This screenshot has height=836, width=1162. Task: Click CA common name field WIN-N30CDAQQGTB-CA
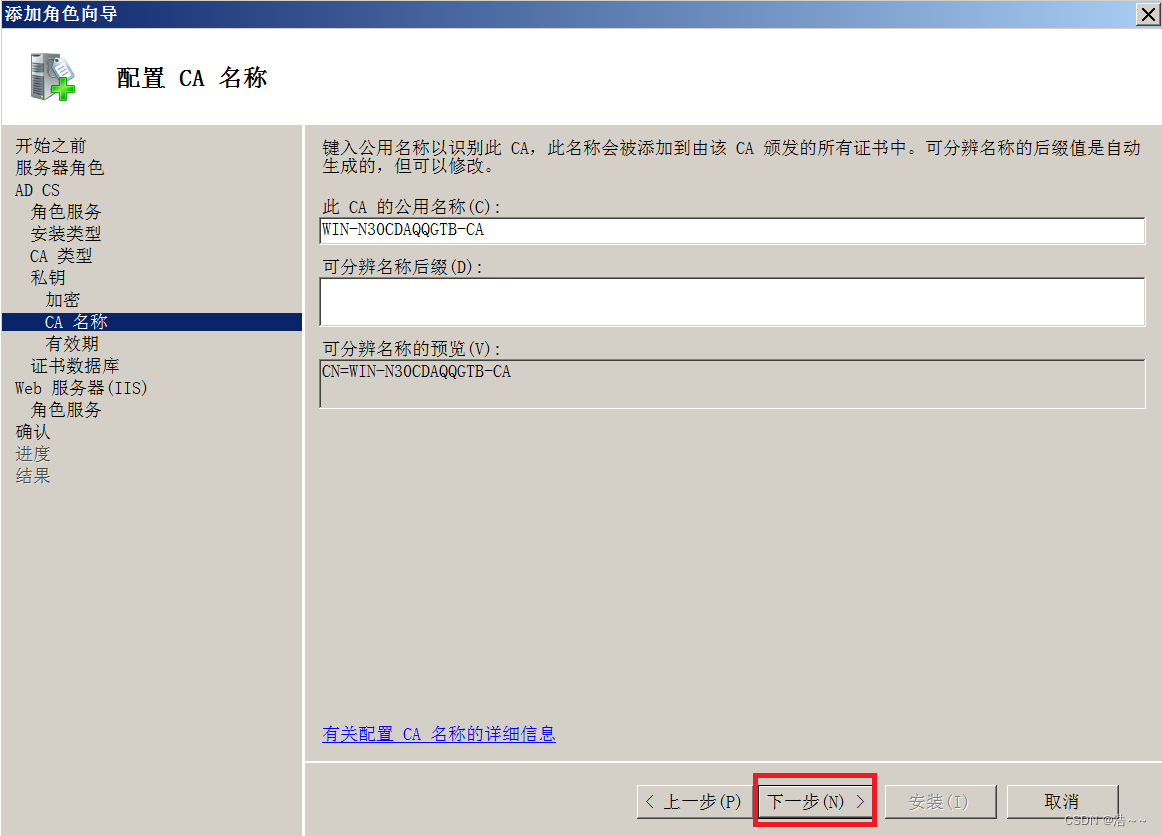coord(732,230)
